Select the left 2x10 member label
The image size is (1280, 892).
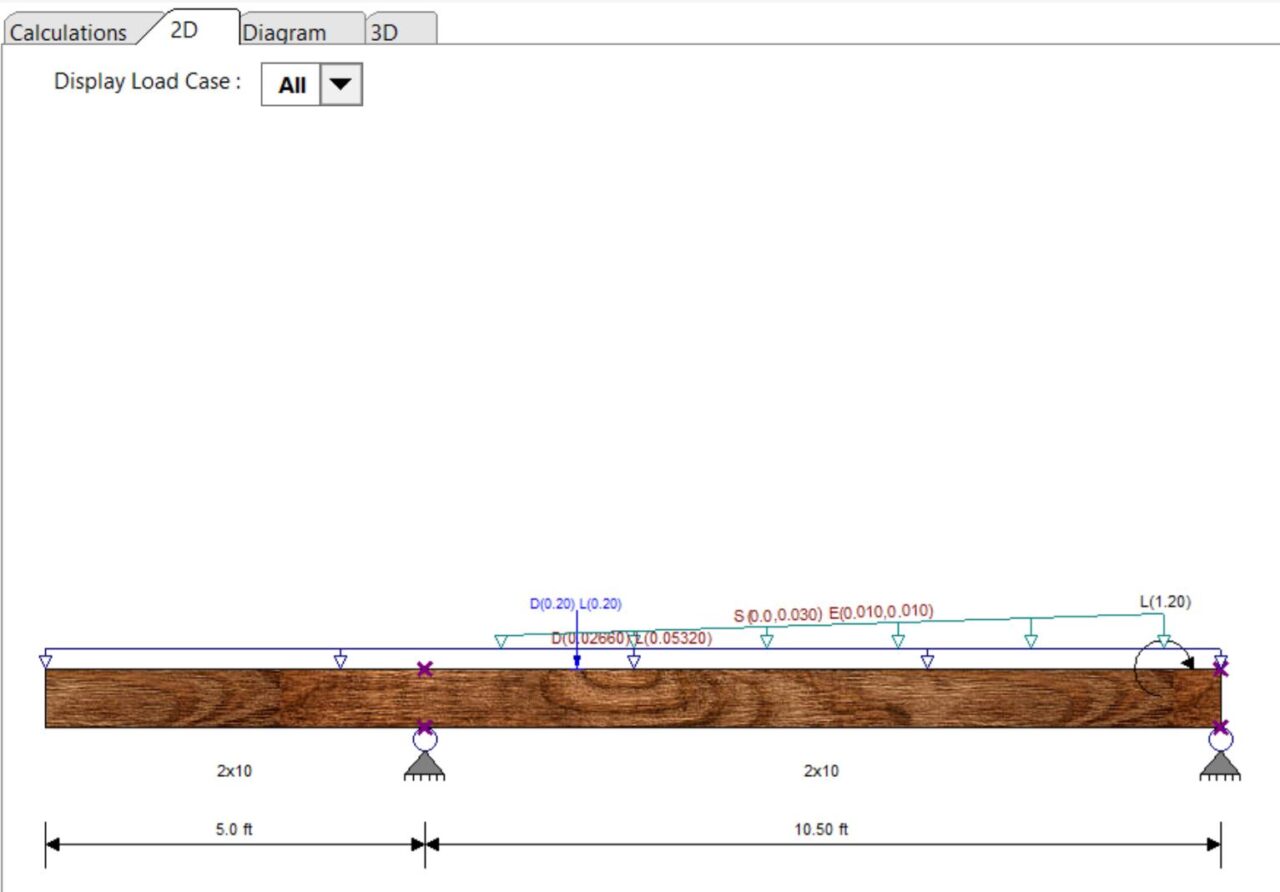(x=232, y=771)
